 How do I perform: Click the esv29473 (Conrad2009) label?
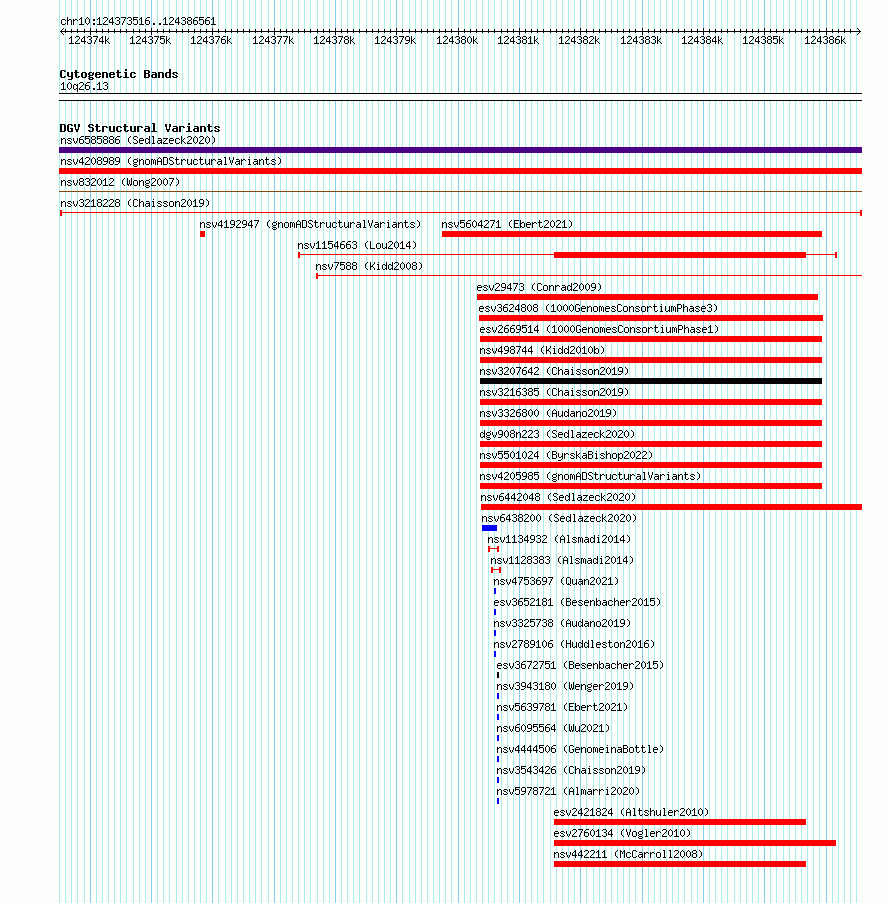pos(539,287)
